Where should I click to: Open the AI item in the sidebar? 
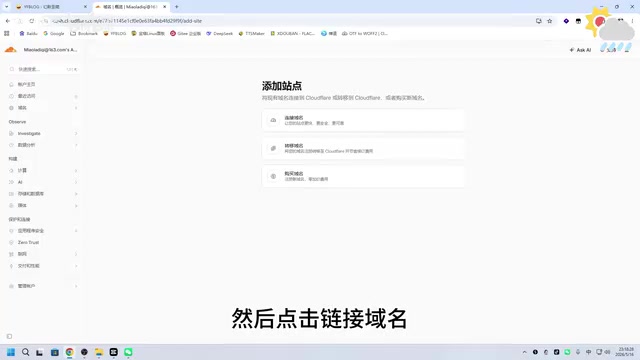[20, 182]
